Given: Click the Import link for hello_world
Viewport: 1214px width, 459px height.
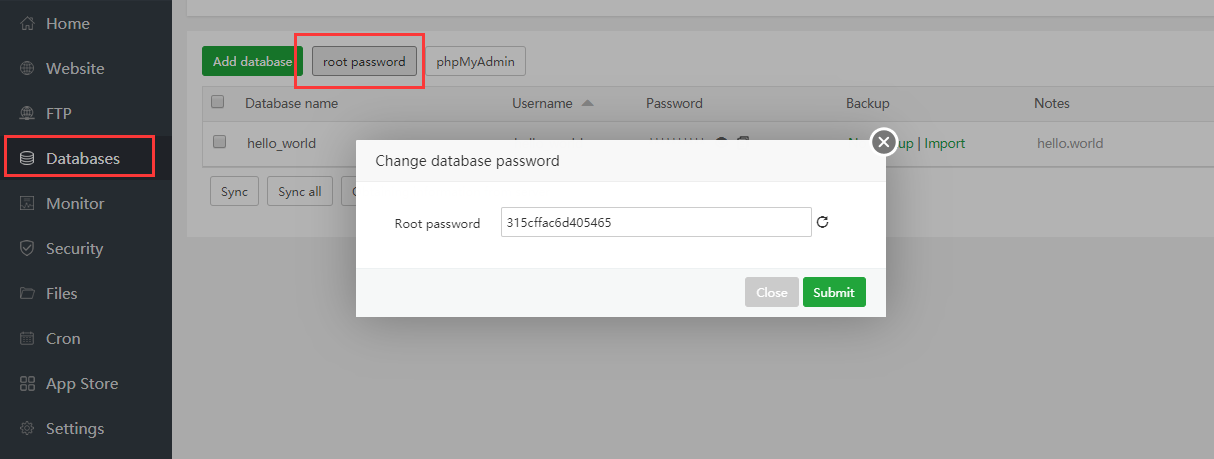Looking at the screenshot, I should (x=944, y=143).
